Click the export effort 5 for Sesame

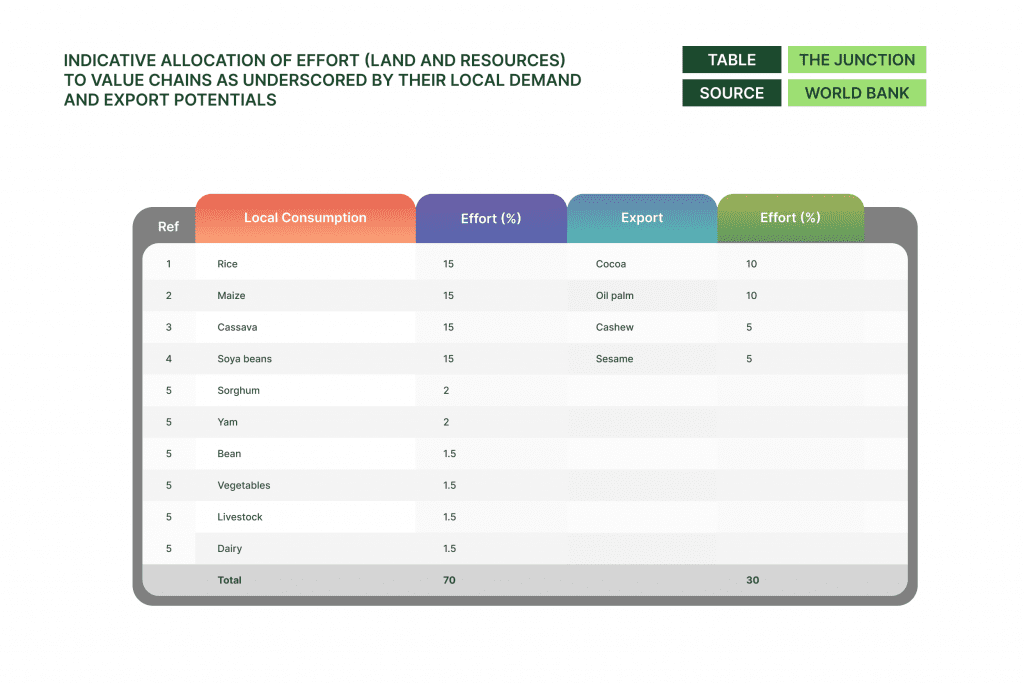(749, 358)
